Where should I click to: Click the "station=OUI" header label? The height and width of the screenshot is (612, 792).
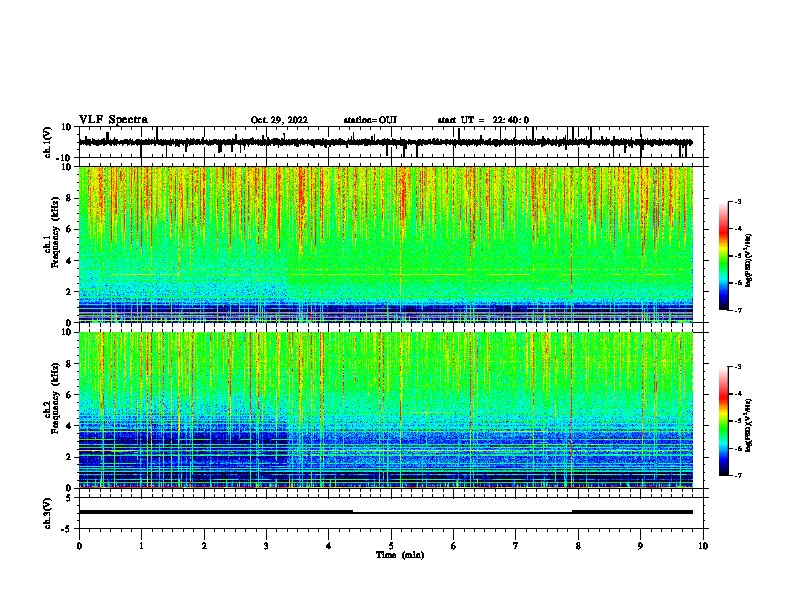[370, 120]
